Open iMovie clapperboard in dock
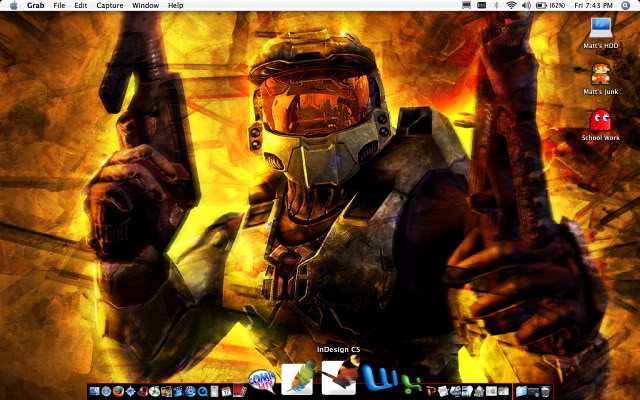The height and width of the screenshot is (400, 640). [178, 391]
